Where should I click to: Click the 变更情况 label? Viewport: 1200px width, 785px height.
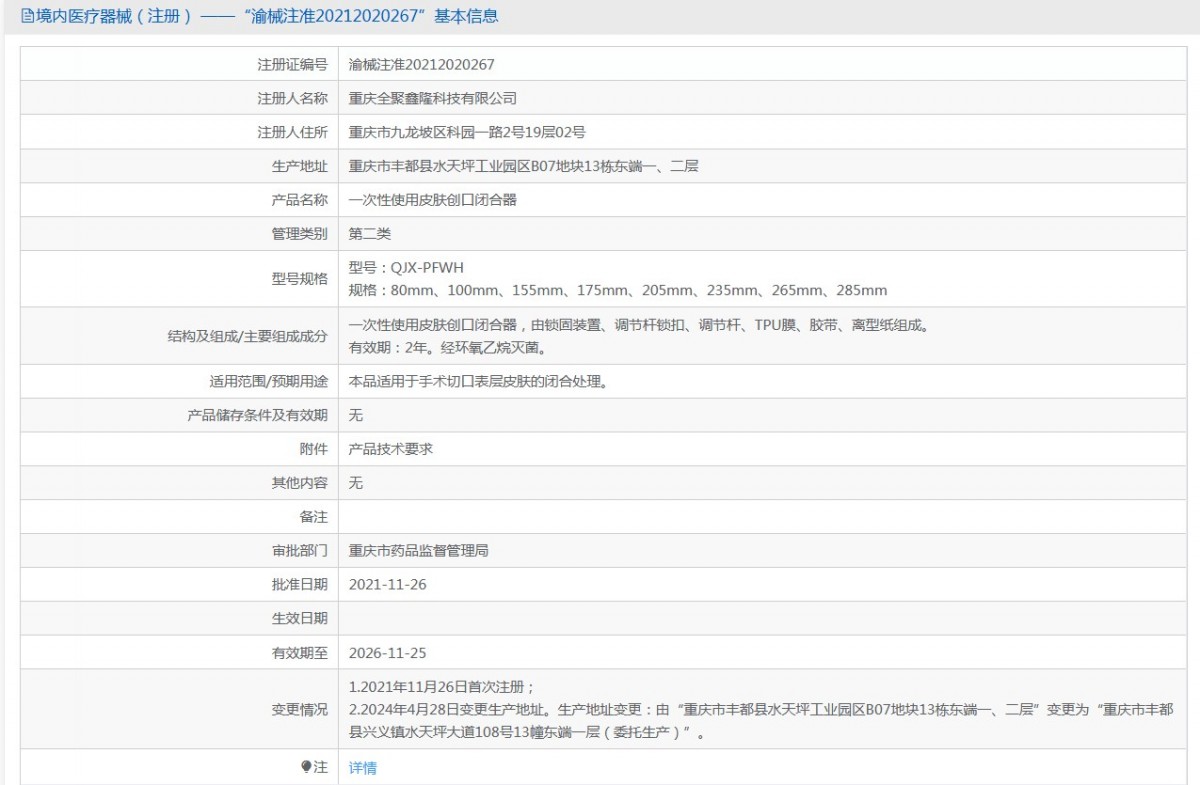tap(299, 710)
